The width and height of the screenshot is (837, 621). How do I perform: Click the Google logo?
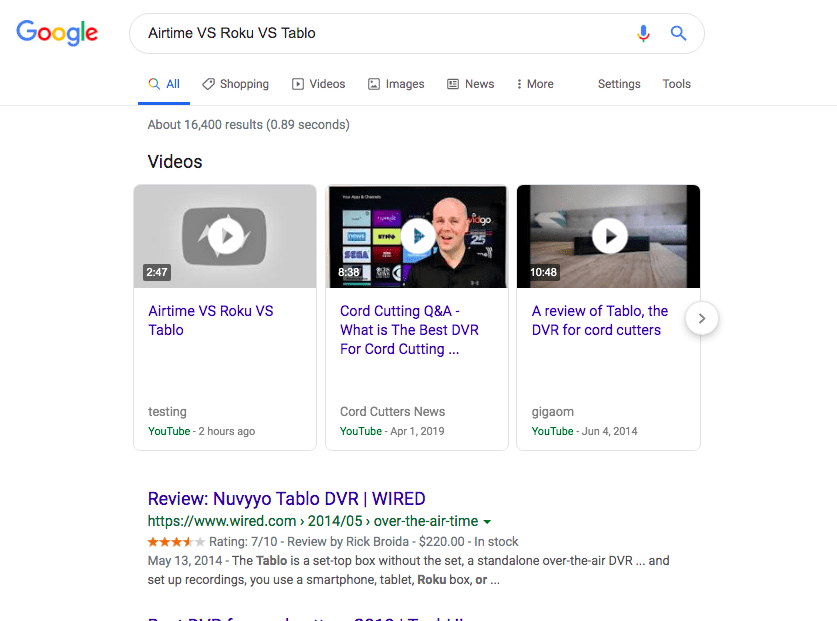coord(57,33)
